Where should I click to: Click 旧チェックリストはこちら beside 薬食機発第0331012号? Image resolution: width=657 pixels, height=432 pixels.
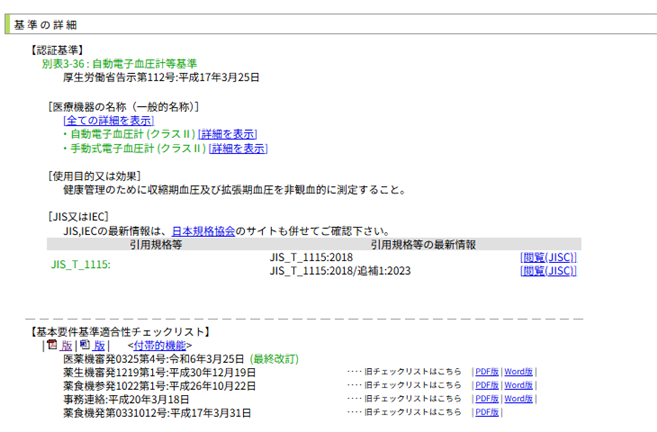(413, 412)
